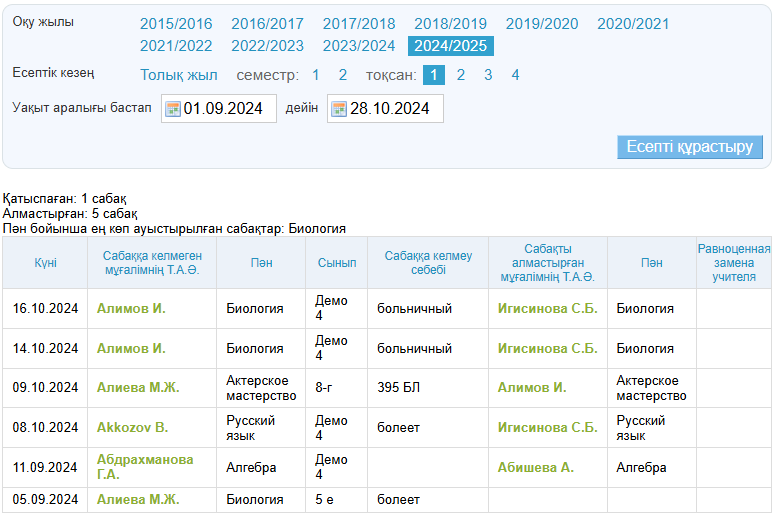Click the Есепті құрастыру button
The height and width of the screenshot is (517, 777).
point(689,147)
